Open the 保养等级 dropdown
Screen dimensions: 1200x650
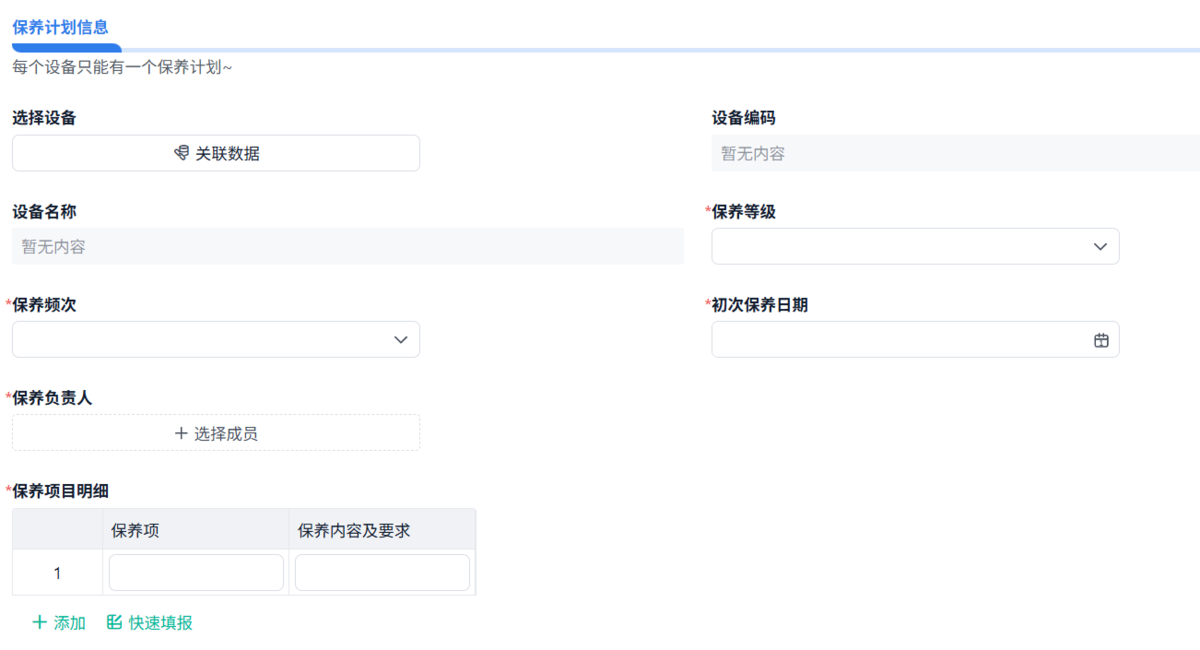click(915, 246)
